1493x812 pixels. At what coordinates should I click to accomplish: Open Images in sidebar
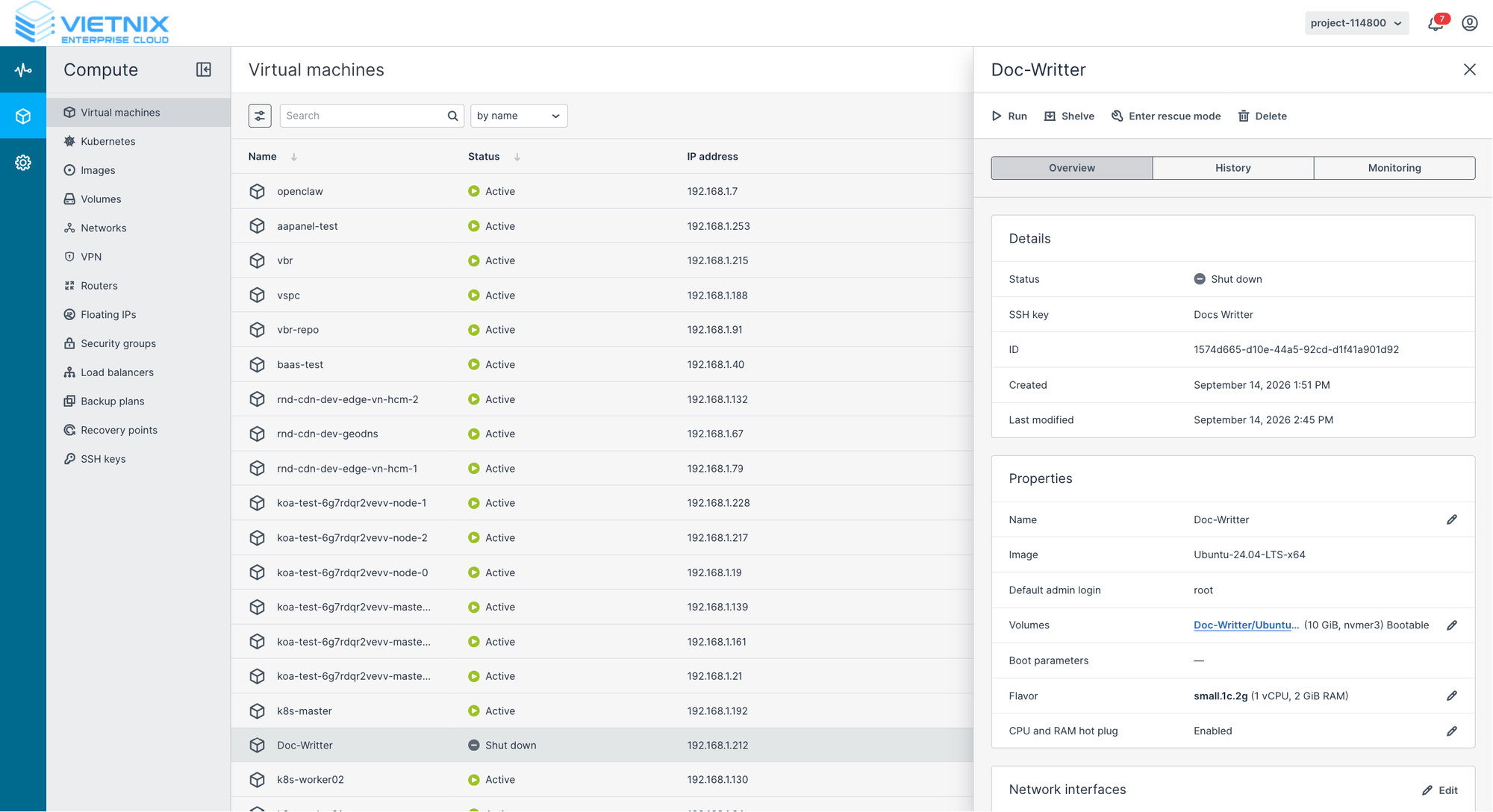coord(138,170)
